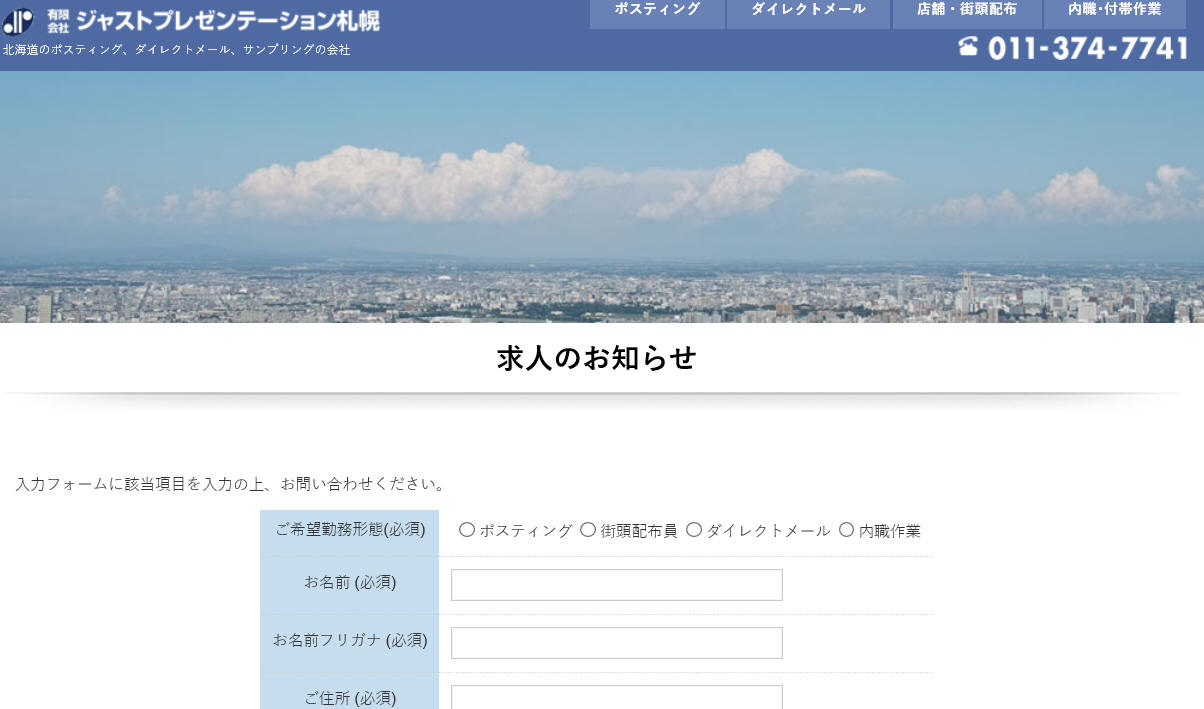The height and width of the screenshot is (709, 1204).
Task: Click the phone number 011-374-7741
Action: coord(1088,48)
